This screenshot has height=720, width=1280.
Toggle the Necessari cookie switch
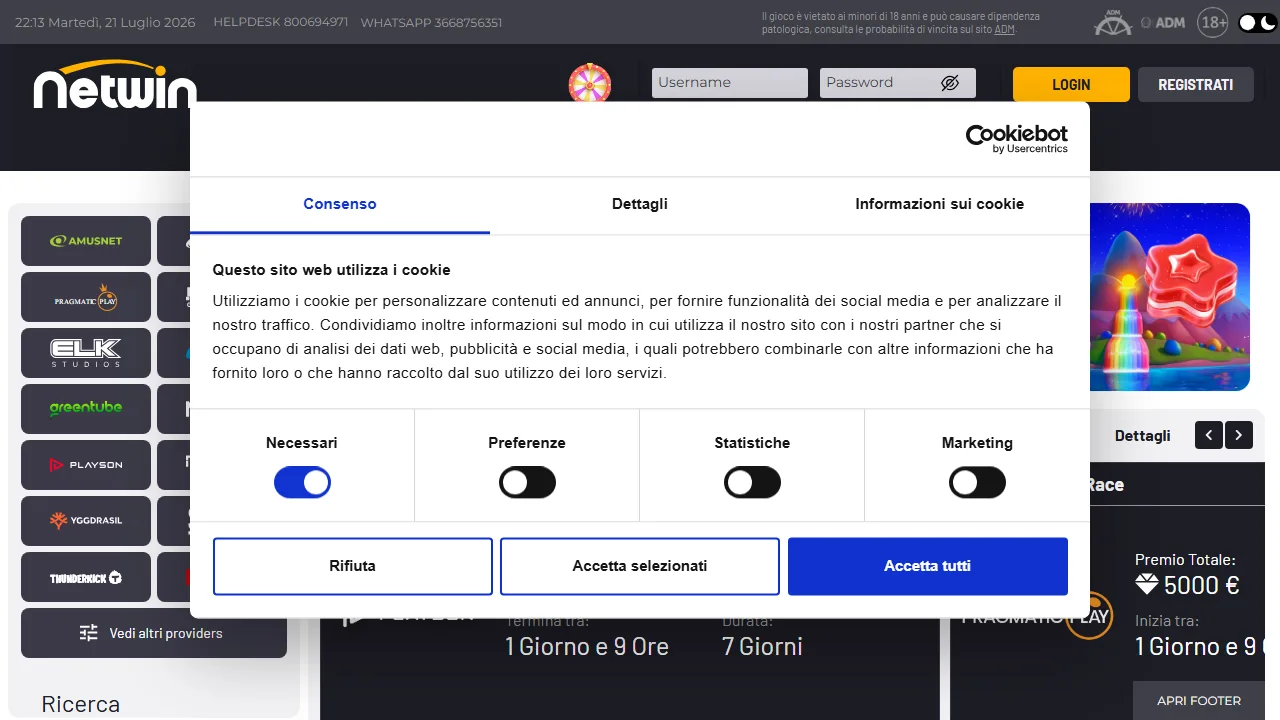302,483
